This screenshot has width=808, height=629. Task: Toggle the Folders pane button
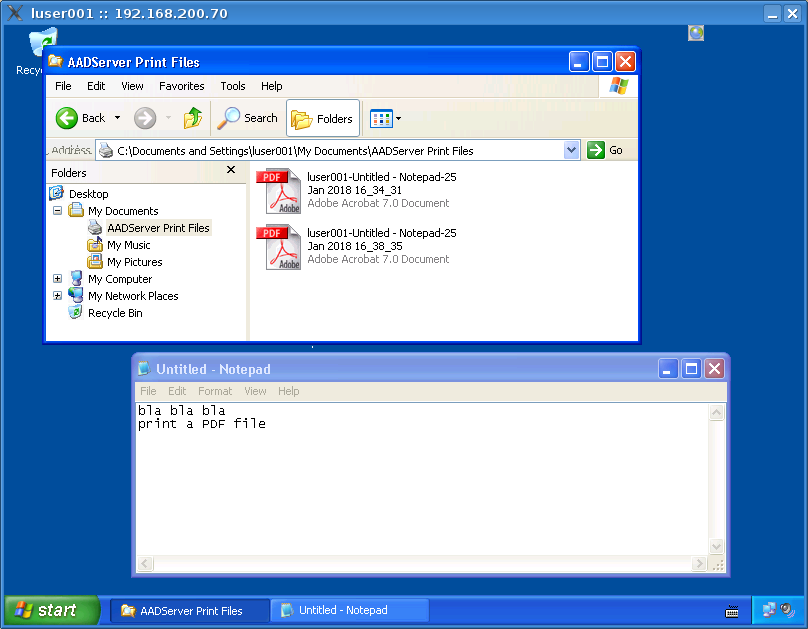click(322, 118)
